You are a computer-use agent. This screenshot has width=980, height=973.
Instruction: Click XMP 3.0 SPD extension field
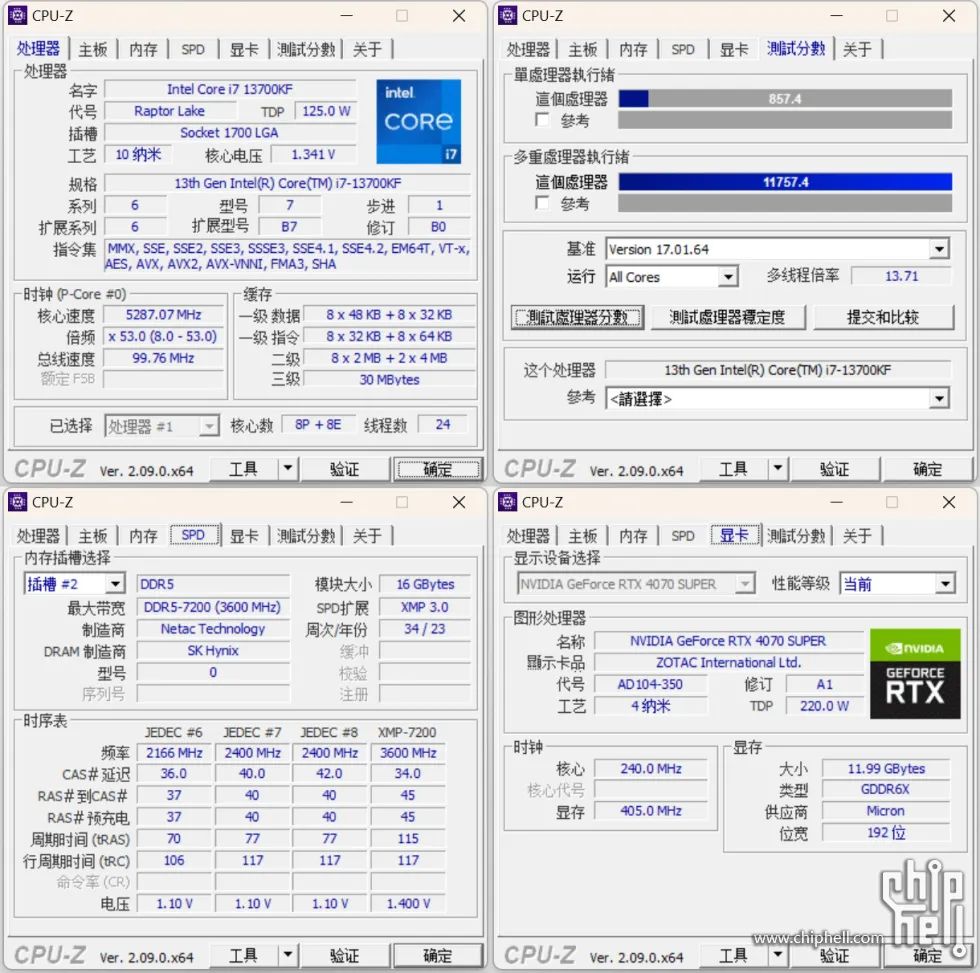(x=425, y=607)
